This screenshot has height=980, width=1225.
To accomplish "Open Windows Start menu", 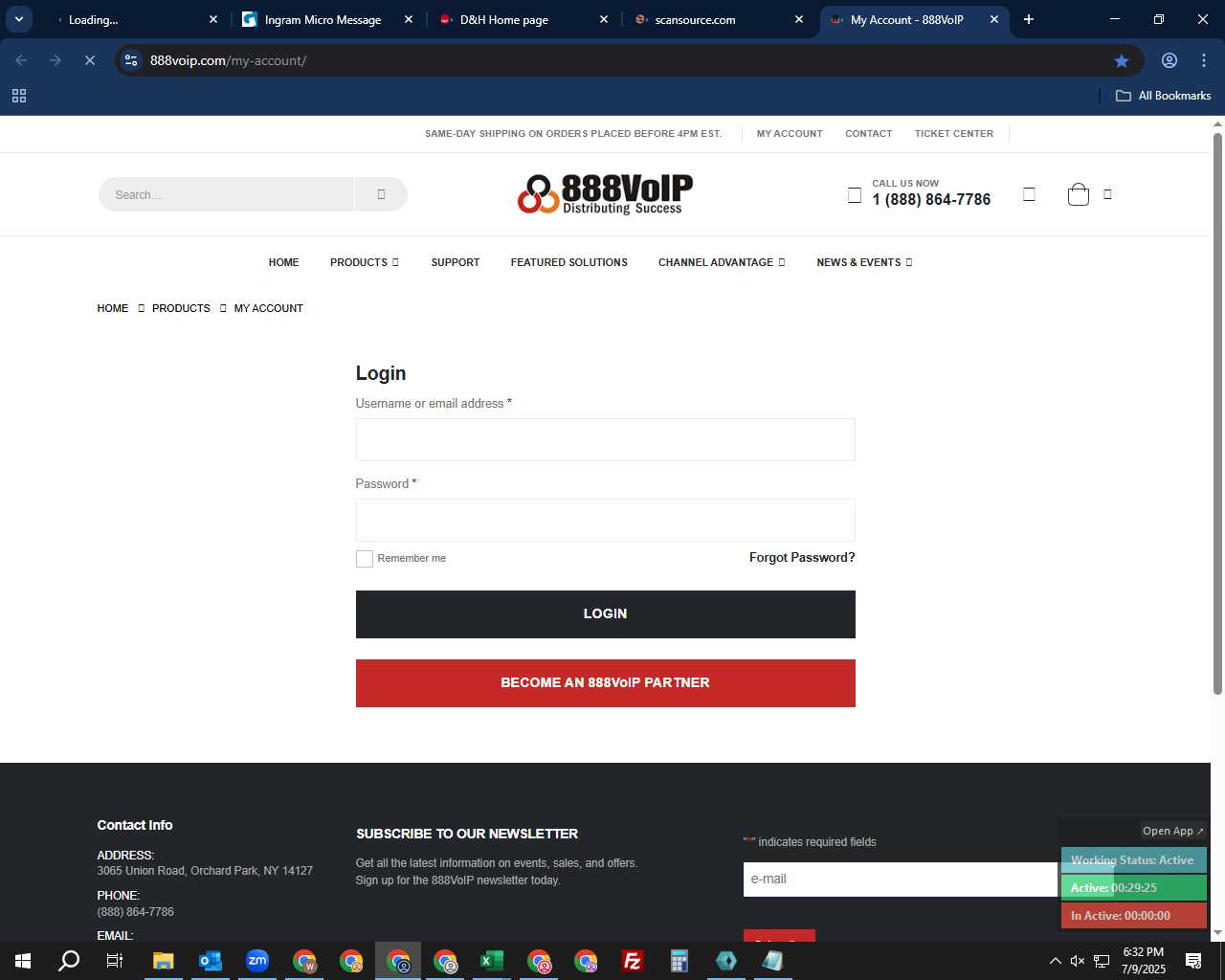I will 23,961.
